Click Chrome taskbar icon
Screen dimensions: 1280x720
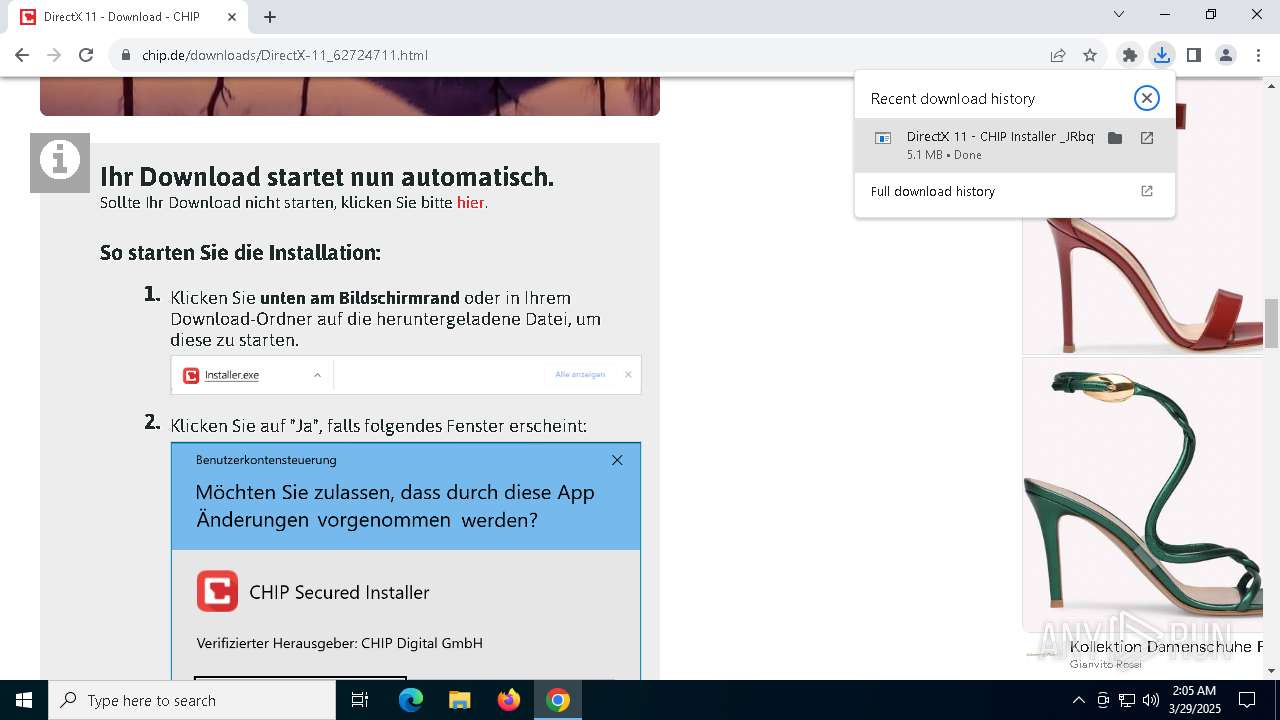tap(558, 700)
